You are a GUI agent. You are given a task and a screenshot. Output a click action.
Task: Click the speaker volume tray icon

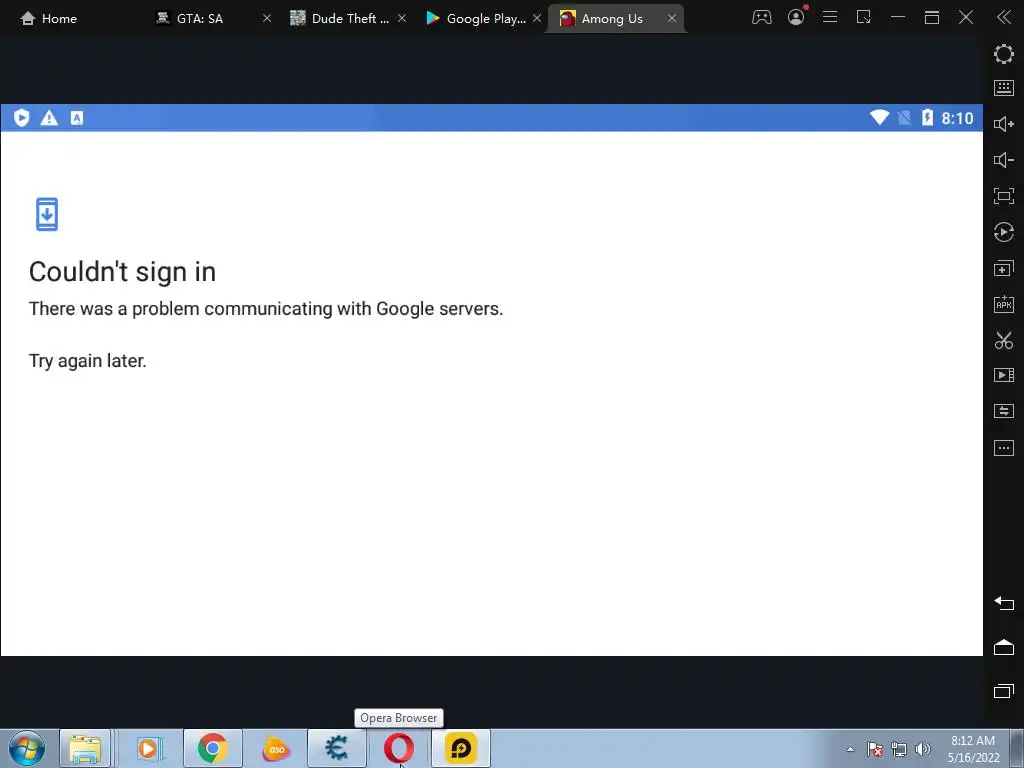pos(922,749)
